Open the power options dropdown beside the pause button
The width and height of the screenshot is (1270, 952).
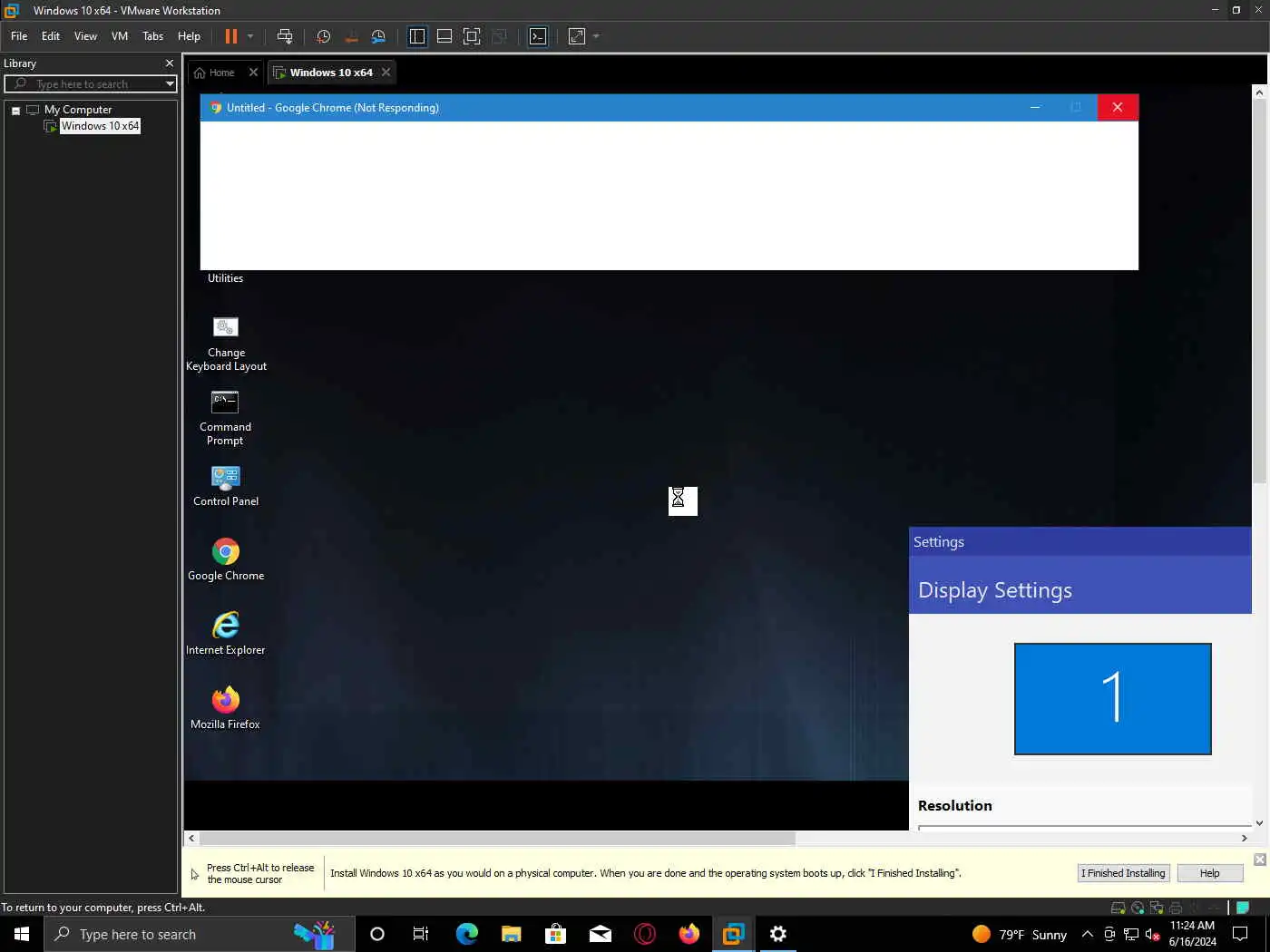(x=250, y=36)
